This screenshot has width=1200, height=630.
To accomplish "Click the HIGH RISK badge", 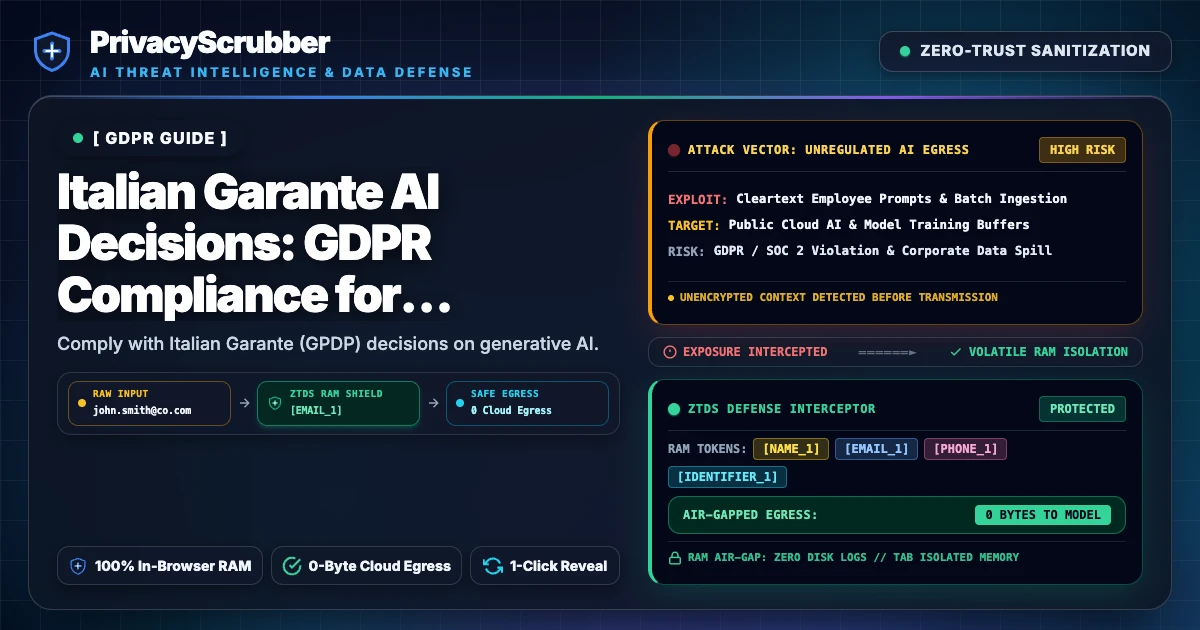I will click(1082, 150).
